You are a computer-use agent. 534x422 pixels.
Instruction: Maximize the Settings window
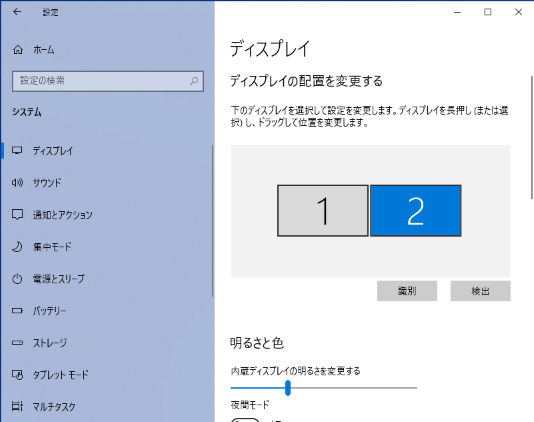[x=488, y=12]
